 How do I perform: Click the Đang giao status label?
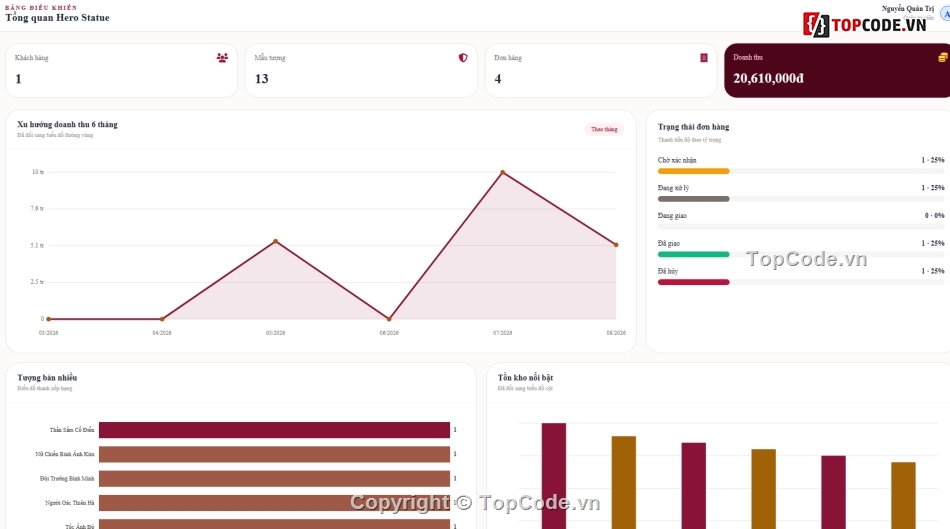pos(672,216)
